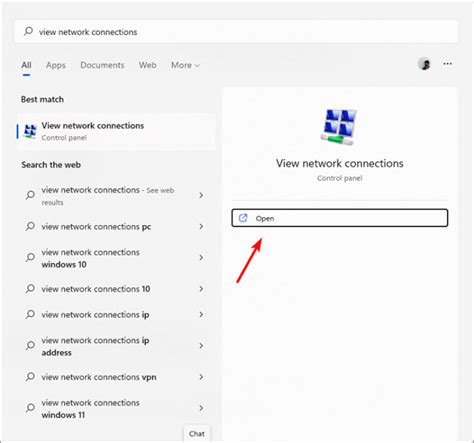Click the search field containing 'view network connections'
Screen dimensions: 474x443
click(x=236, y=32)
